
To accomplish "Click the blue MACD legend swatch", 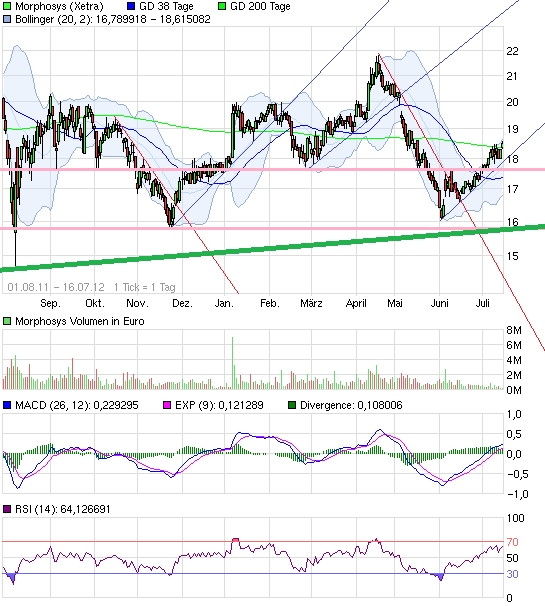I will pos(7,405).
